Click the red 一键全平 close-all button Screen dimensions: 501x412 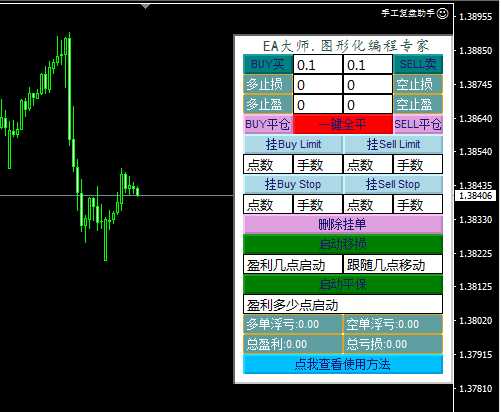(343, 124)
